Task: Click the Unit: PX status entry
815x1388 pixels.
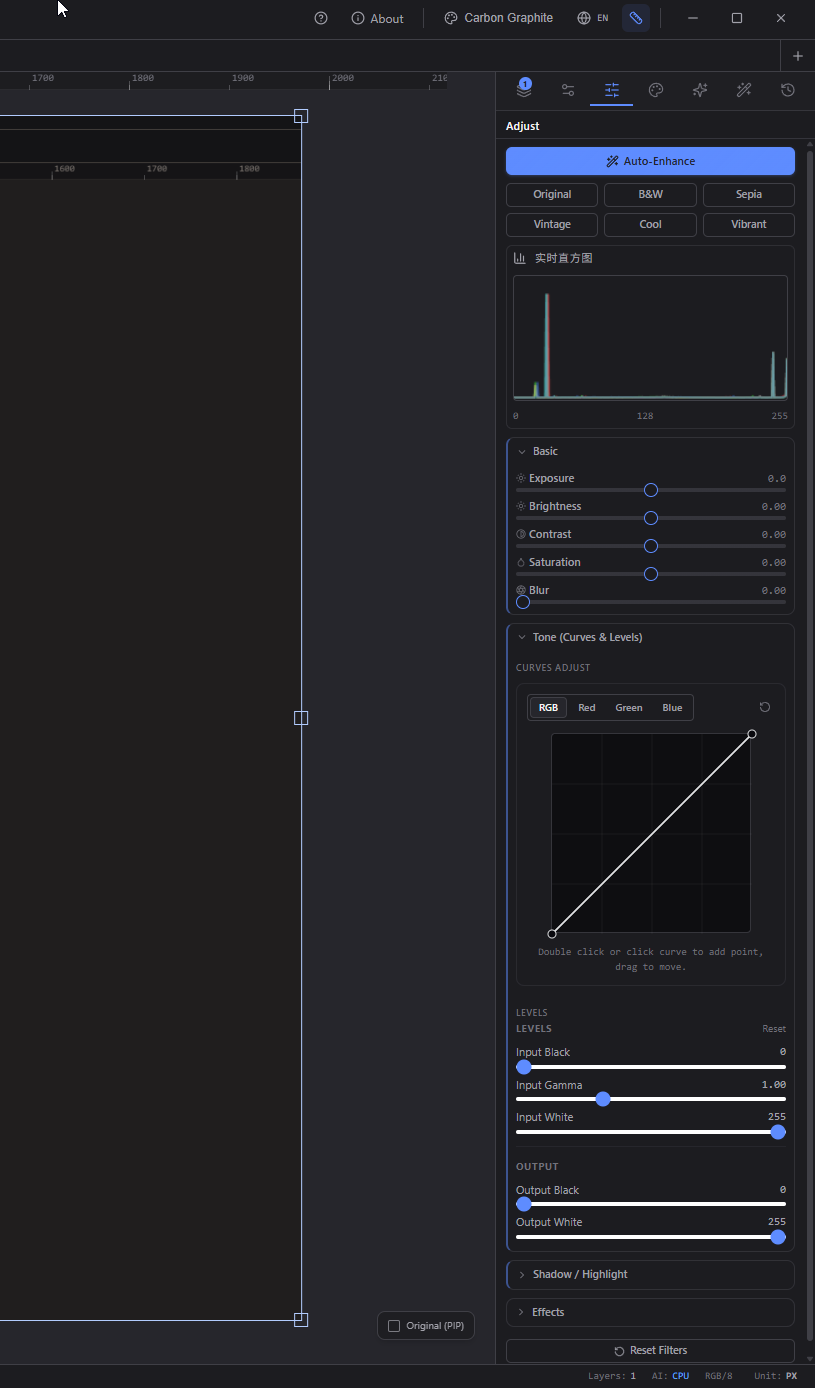Action: [776, 1376]
